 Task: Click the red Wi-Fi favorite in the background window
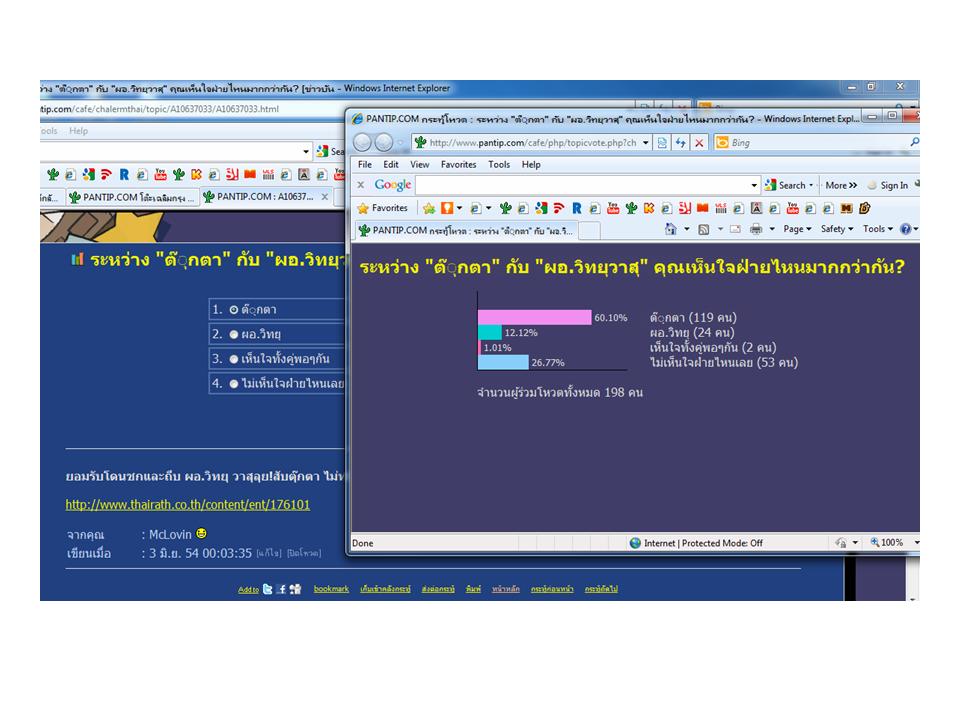pyautogui.click(x=107, y=175)
